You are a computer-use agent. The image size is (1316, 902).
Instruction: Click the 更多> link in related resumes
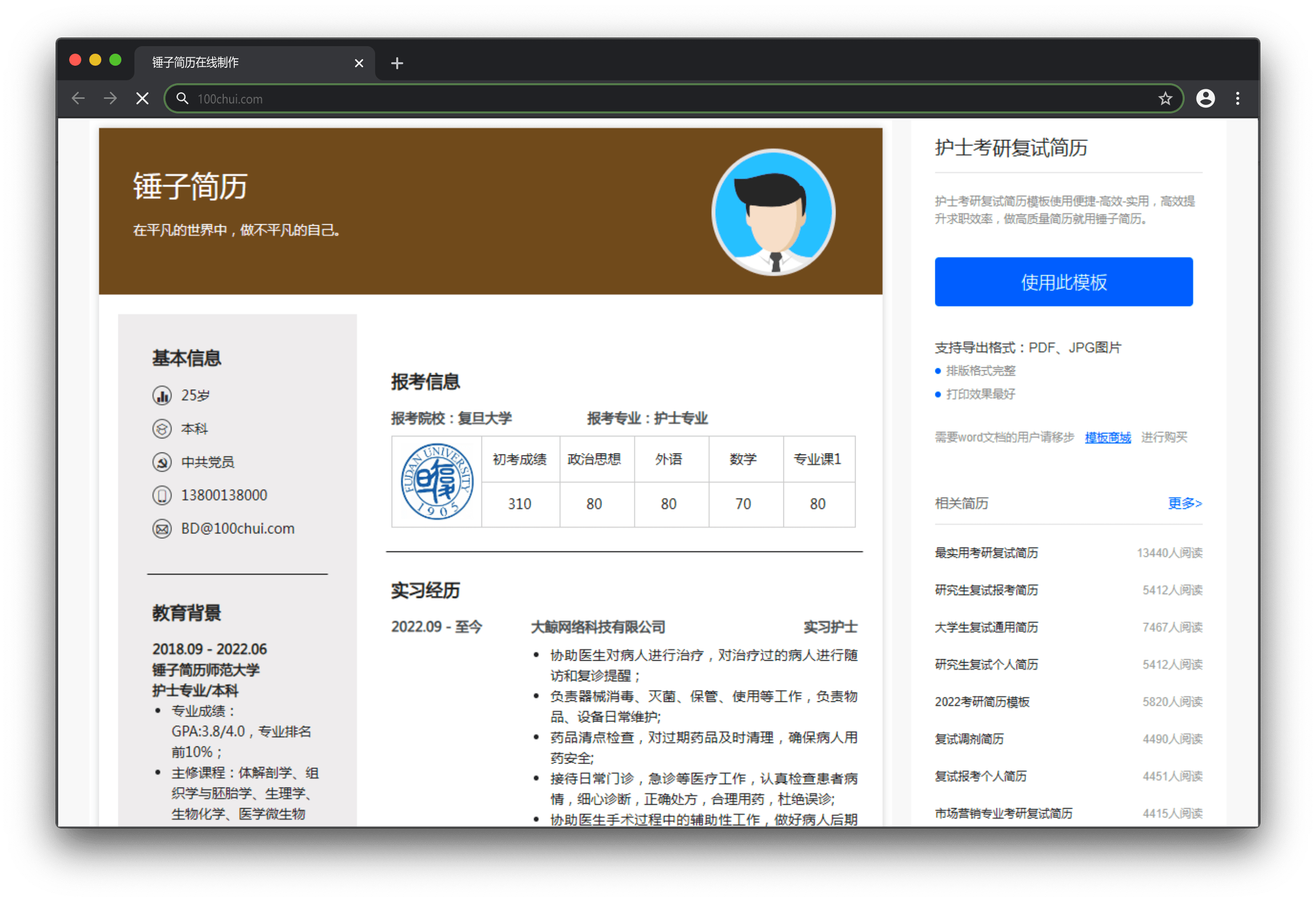(1185, 503)
